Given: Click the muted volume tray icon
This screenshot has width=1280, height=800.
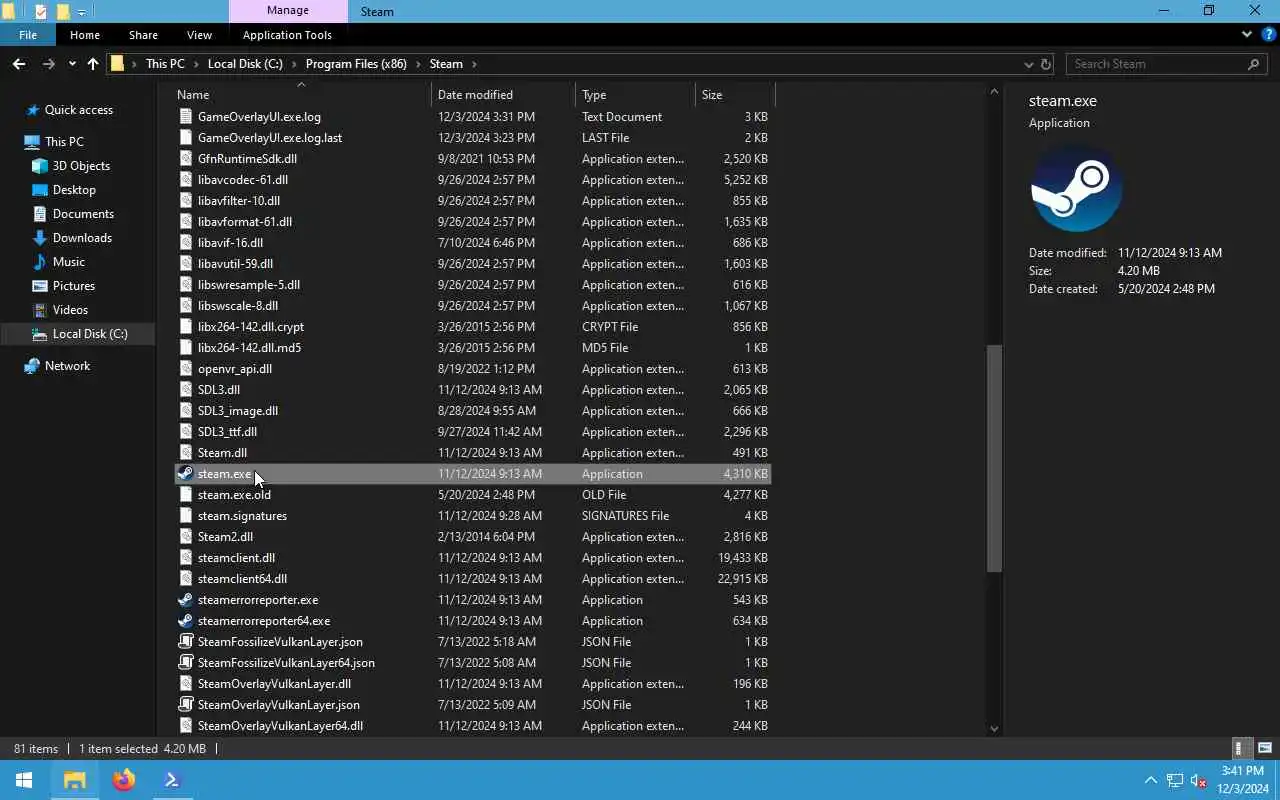Looking at the screenshot, I should [x=1199, y=780].
